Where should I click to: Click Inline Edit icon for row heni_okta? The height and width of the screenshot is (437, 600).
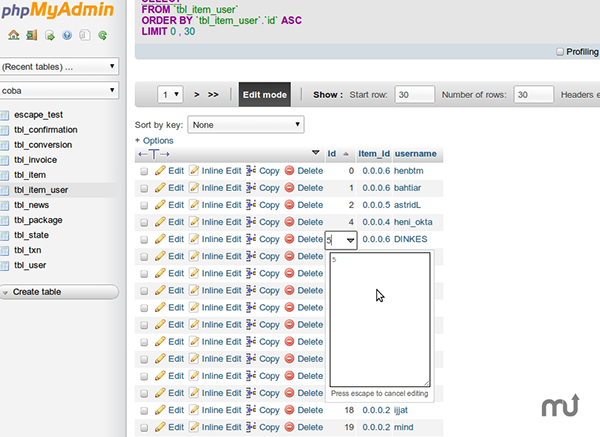[195, 222]
